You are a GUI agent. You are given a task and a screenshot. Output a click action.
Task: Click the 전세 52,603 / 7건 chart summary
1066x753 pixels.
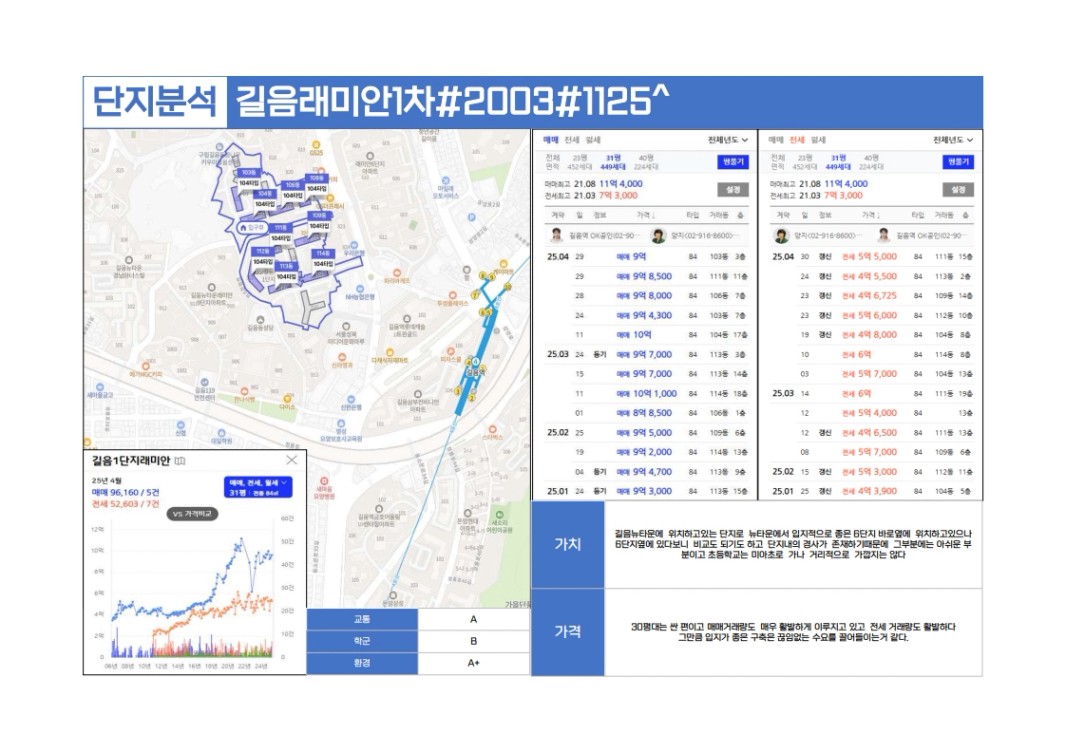[x=126, y=504]
